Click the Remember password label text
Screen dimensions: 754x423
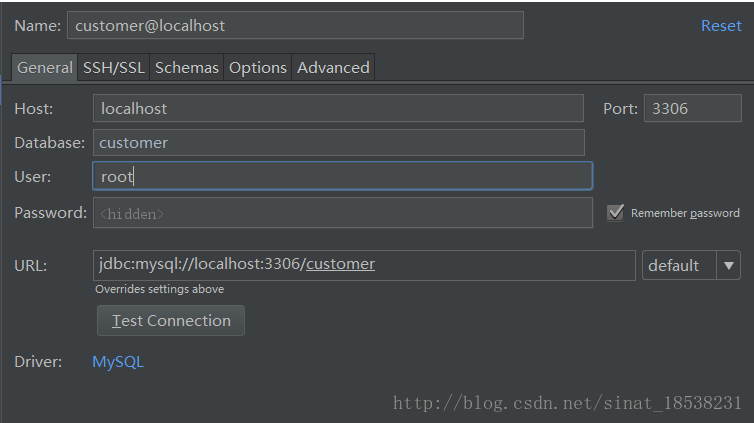(x=685, y=213)
